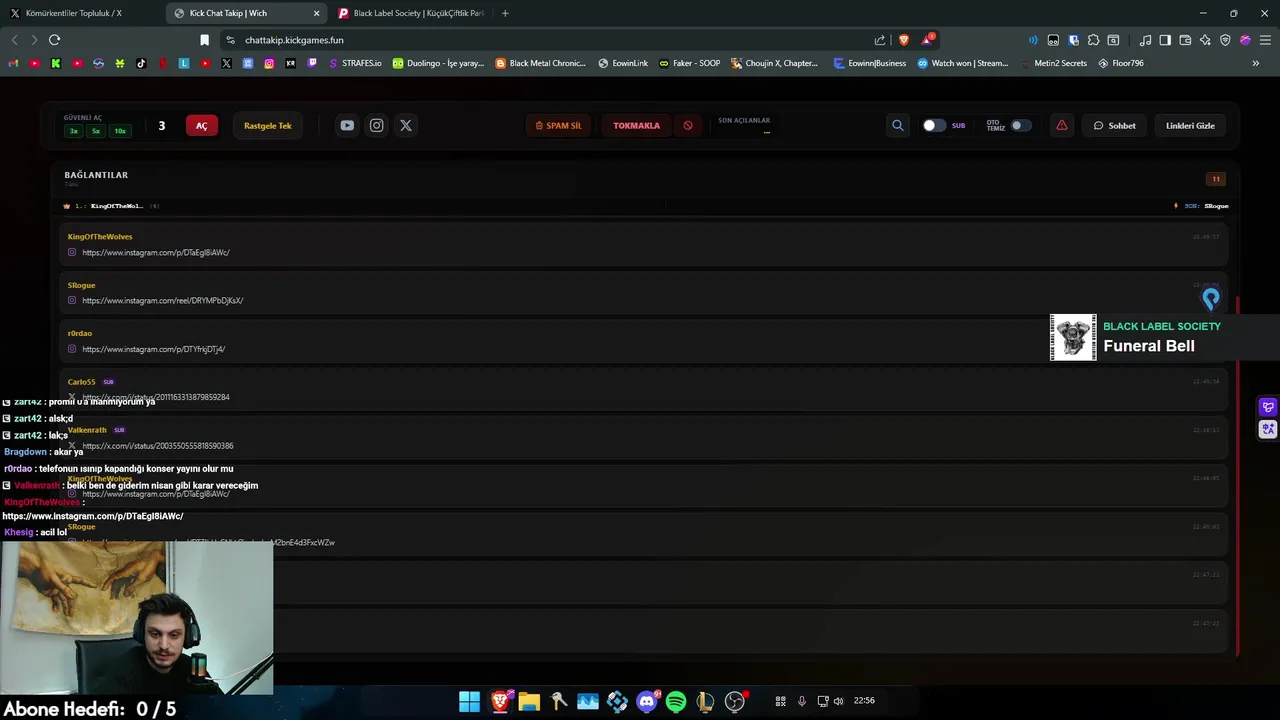Open a new browser tab
This screenshot has height=720, width=1280.
tap(505, 13)
